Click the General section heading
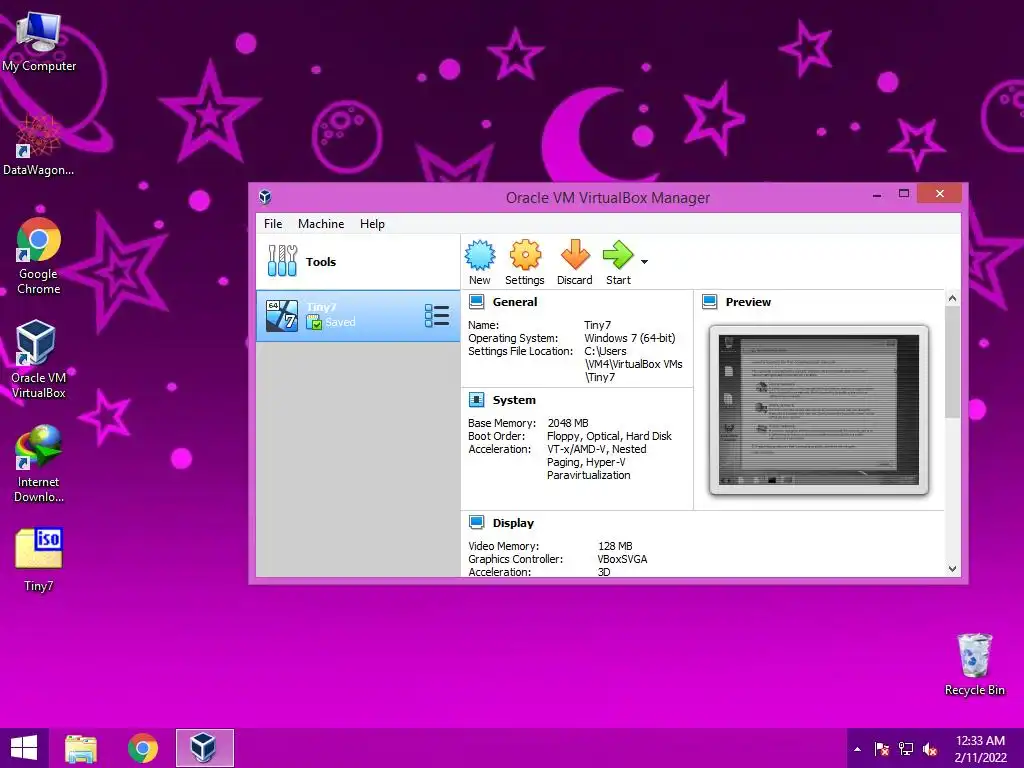1024x768 pixels. pos(515,302)
